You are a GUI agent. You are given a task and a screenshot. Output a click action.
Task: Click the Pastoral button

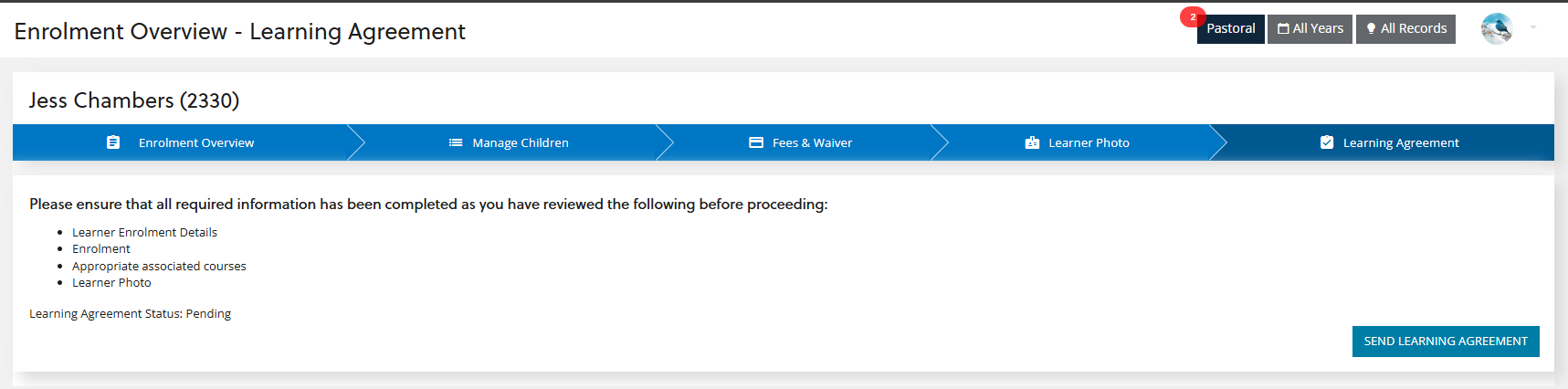coord(1231,29)
